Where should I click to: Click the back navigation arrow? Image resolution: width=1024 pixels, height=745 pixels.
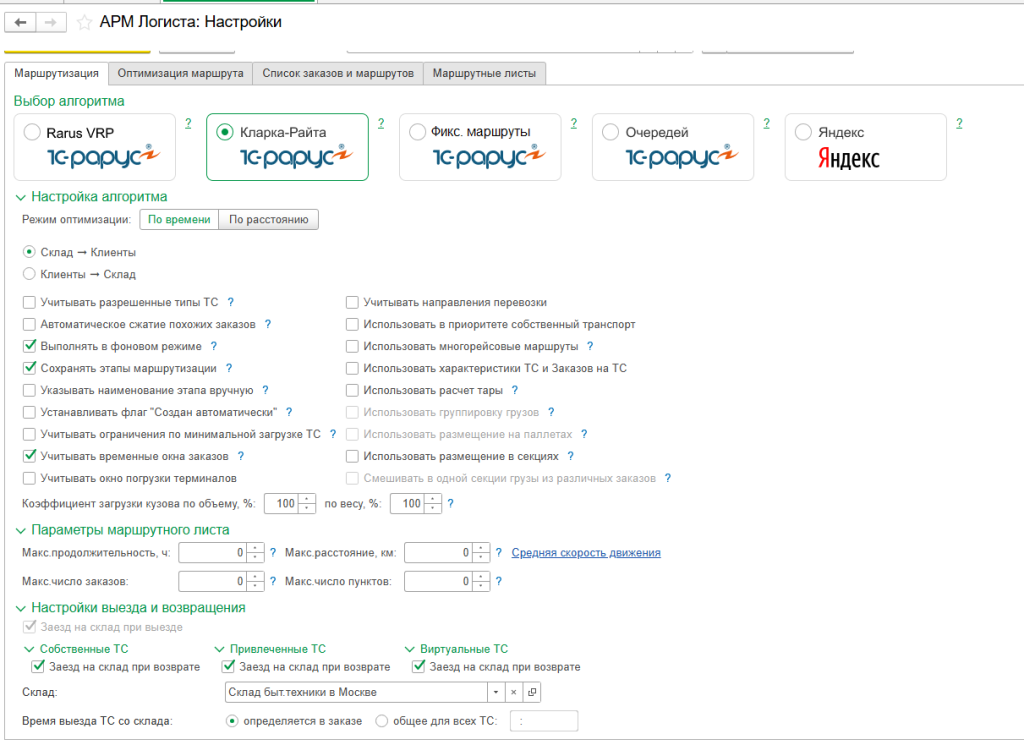click(21, 22)
